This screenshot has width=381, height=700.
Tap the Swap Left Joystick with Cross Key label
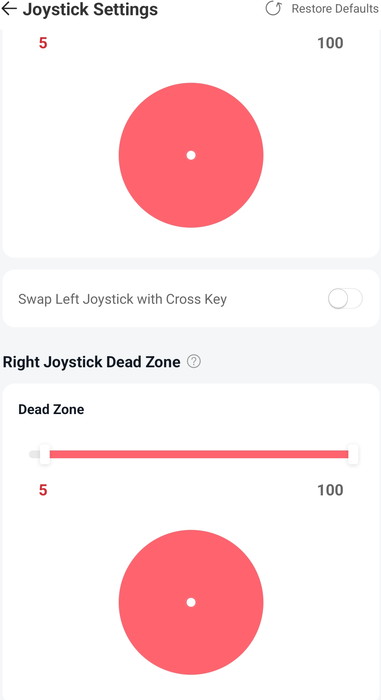click(122, 299)
